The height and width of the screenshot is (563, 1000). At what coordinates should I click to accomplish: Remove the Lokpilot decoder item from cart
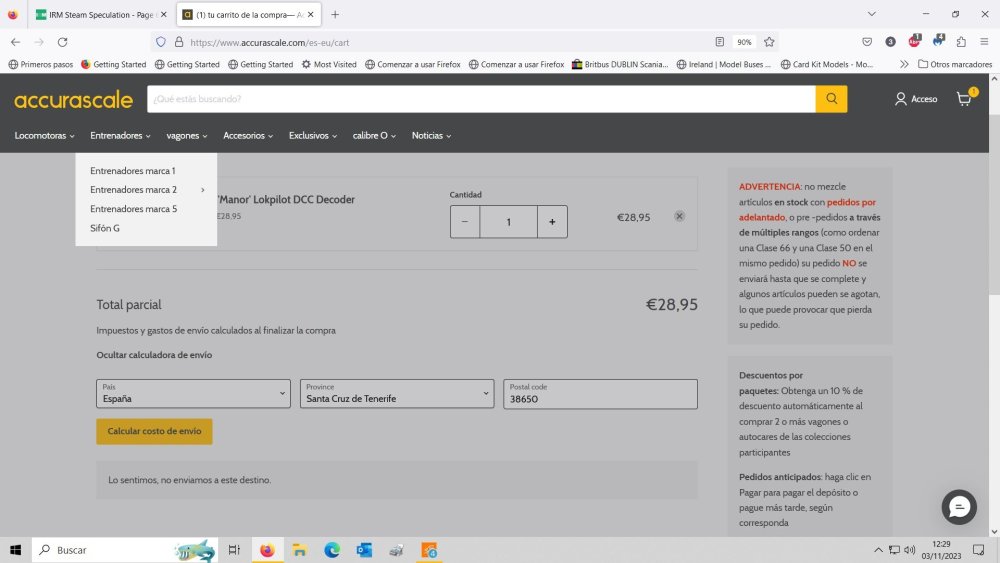tap(679, 216)
